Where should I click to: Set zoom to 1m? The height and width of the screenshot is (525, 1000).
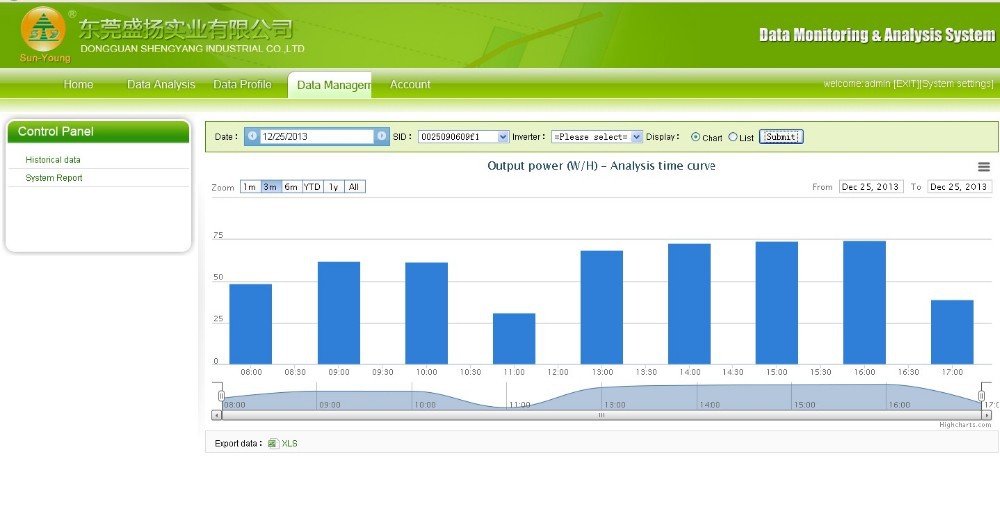pyautogui.click(x=250, y=187)
